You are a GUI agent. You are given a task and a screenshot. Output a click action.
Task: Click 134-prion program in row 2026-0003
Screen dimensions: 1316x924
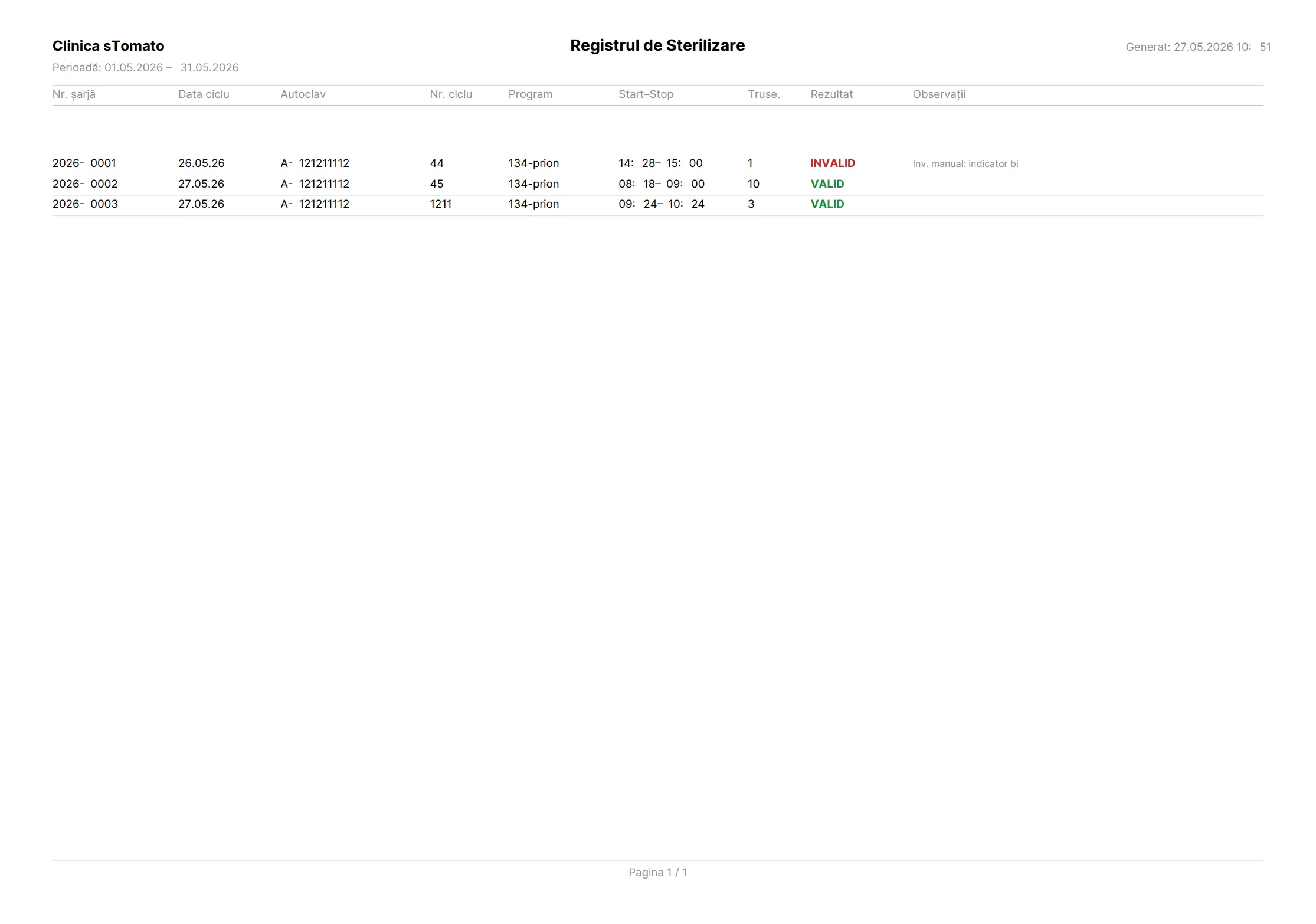[x=533, y=204]
